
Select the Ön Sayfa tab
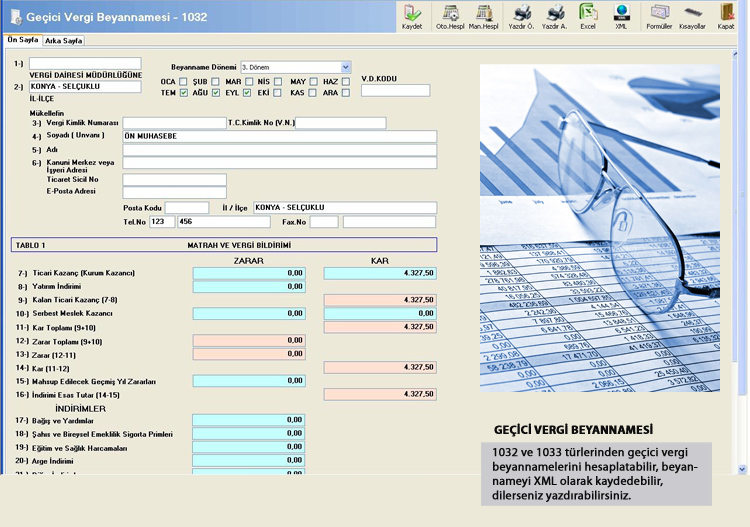pyautogui.click(x=23, y=41)
